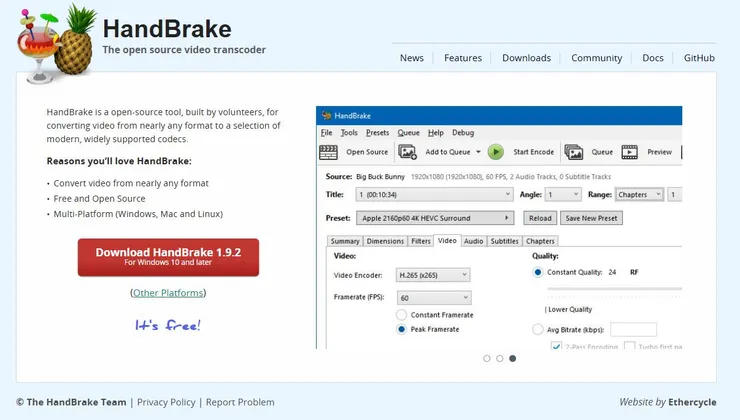
Task: Select the Constant Framerate radio button
Action: tap(402, 315)
